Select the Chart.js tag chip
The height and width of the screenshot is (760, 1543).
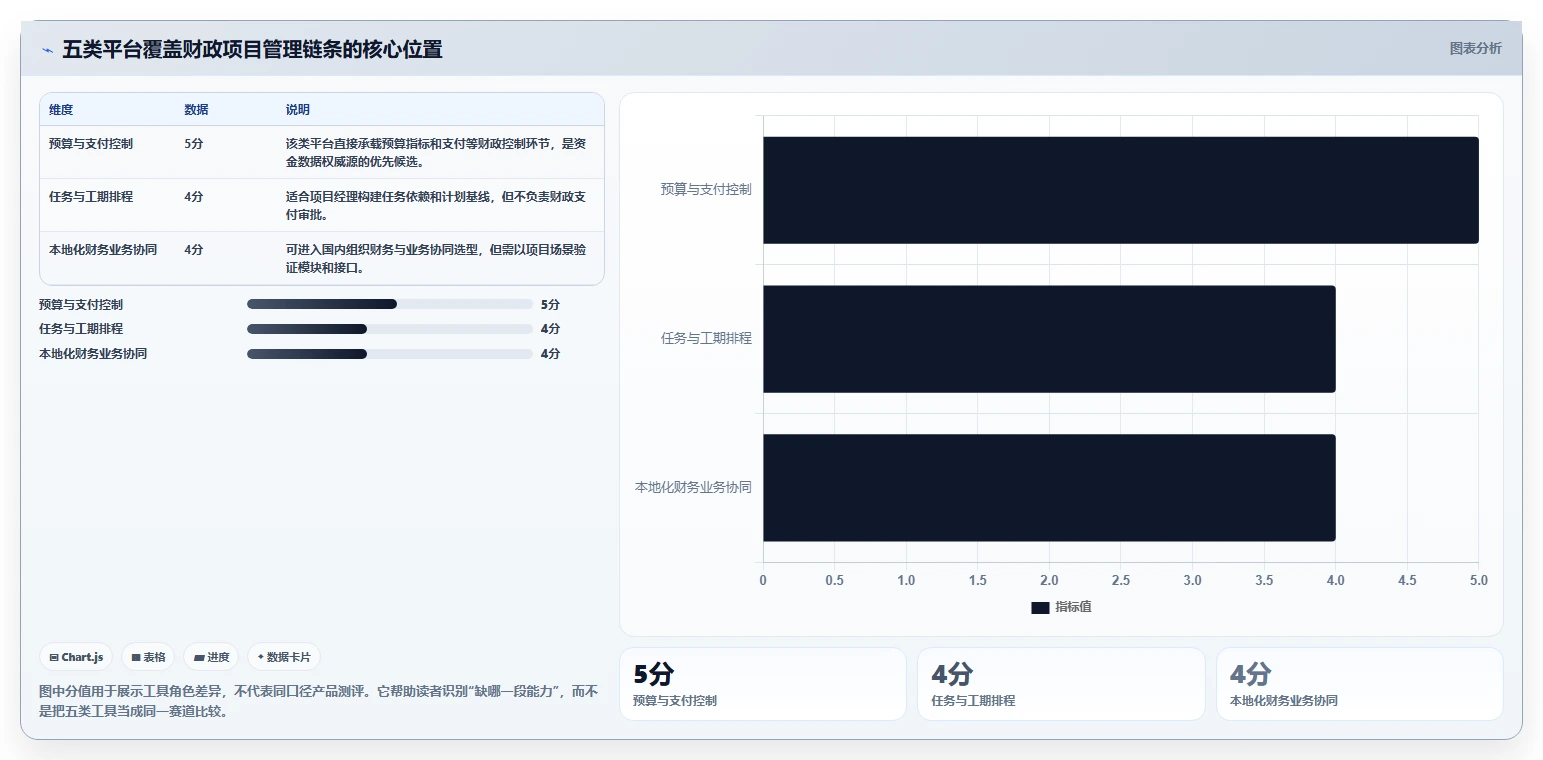pyautogui.click(x=76, y=657)
